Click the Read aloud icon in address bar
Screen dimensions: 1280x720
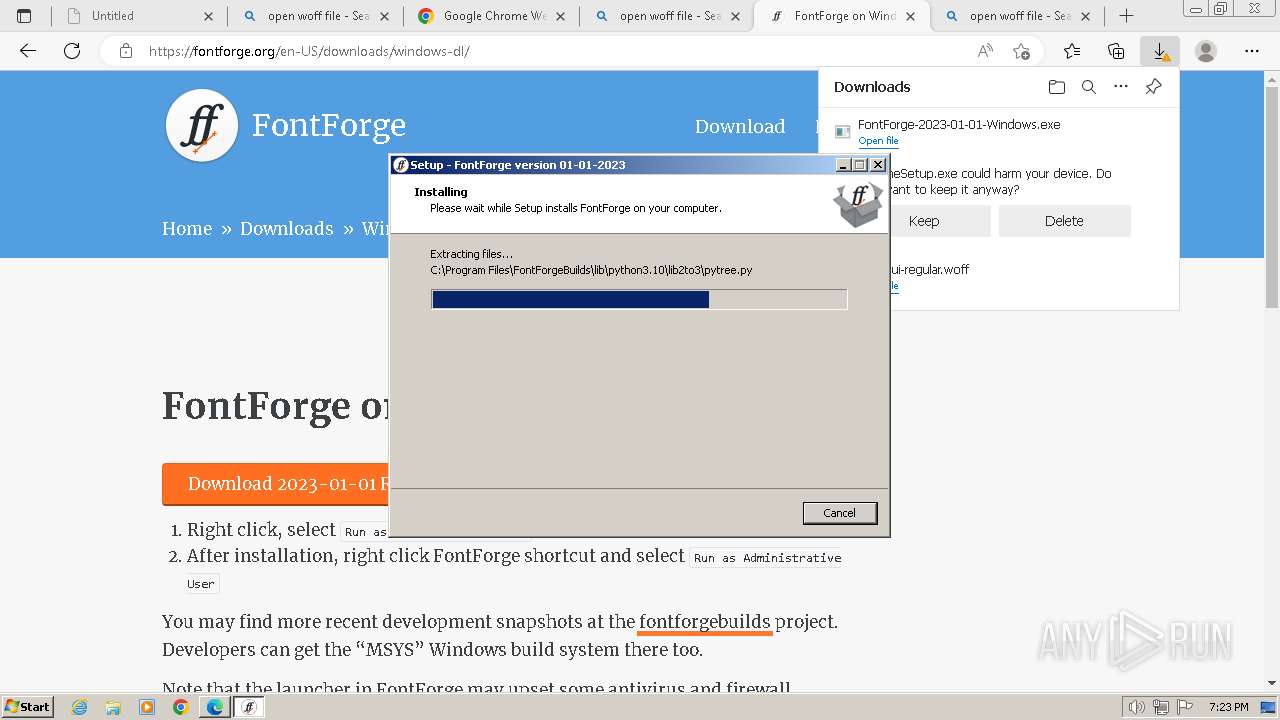pyautogui.click(x=985, y=51)
